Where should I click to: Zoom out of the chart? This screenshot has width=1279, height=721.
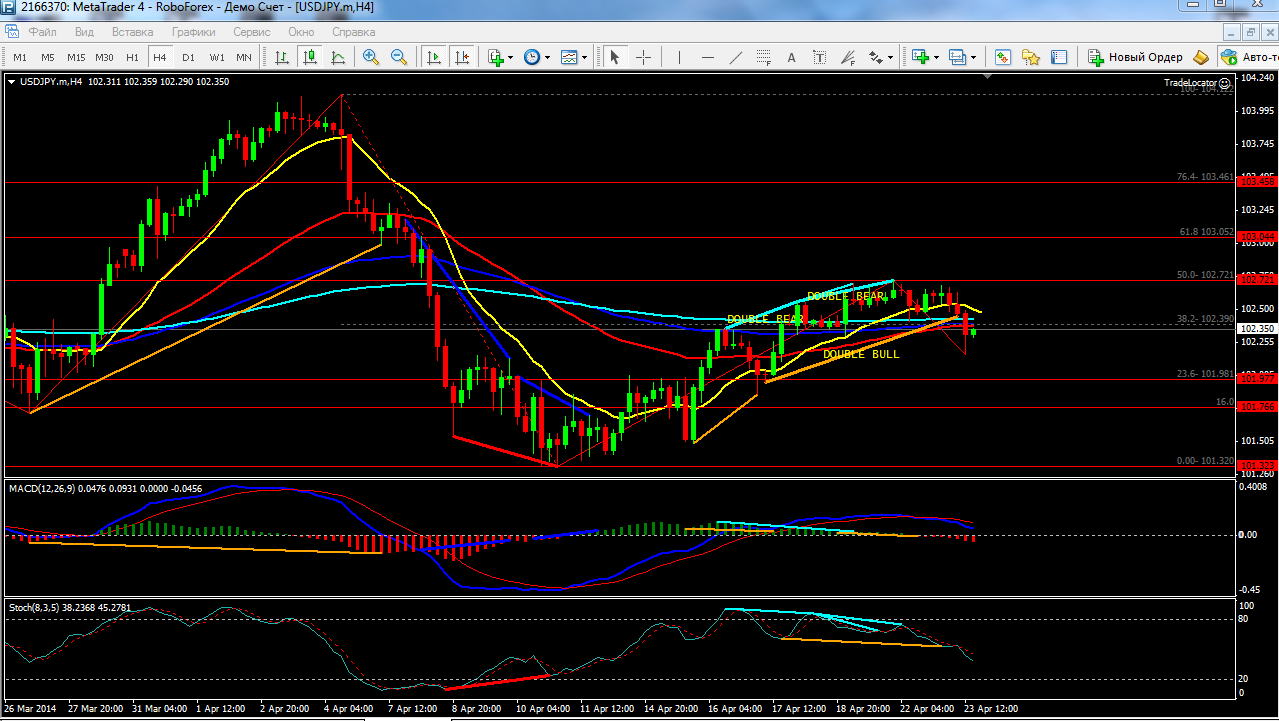[x=399, y=57]
